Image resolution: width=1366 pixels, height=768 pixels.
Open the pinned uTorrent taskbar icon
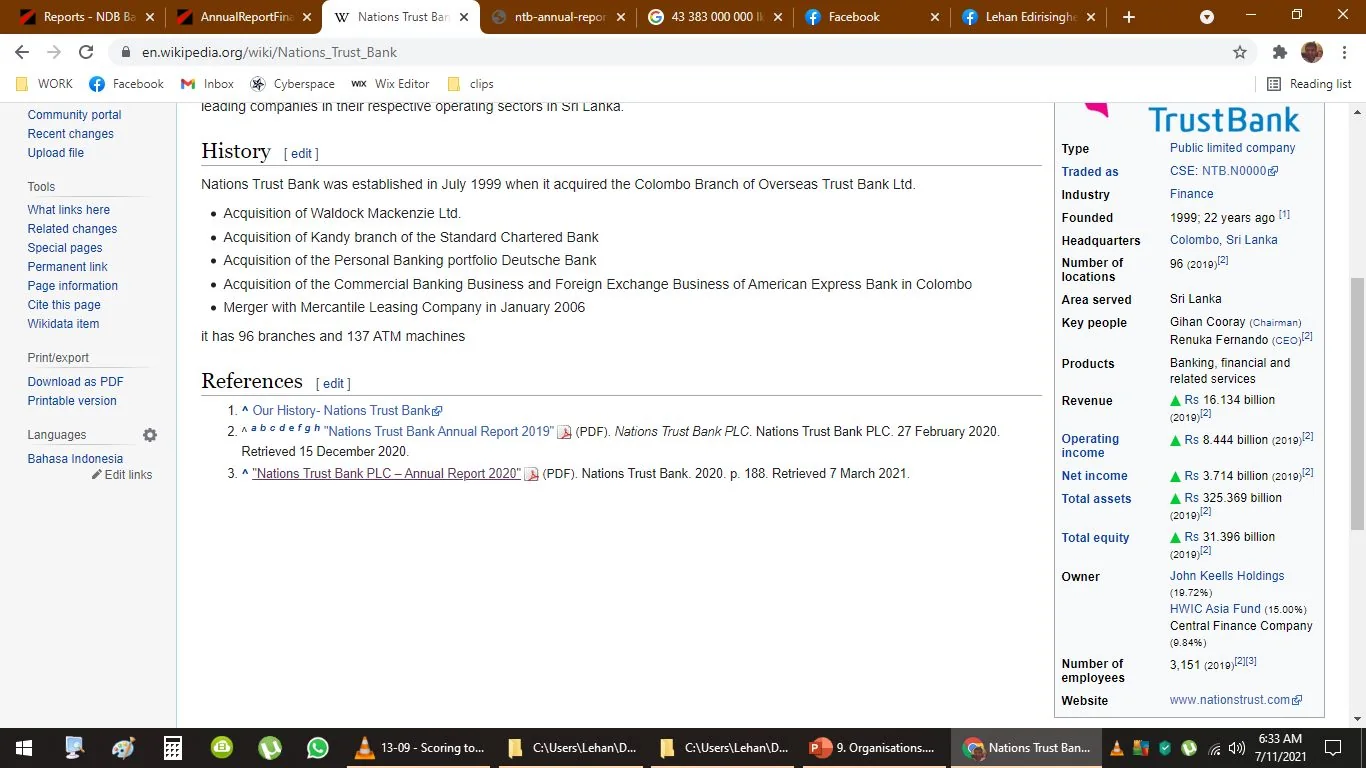(269, 748)
